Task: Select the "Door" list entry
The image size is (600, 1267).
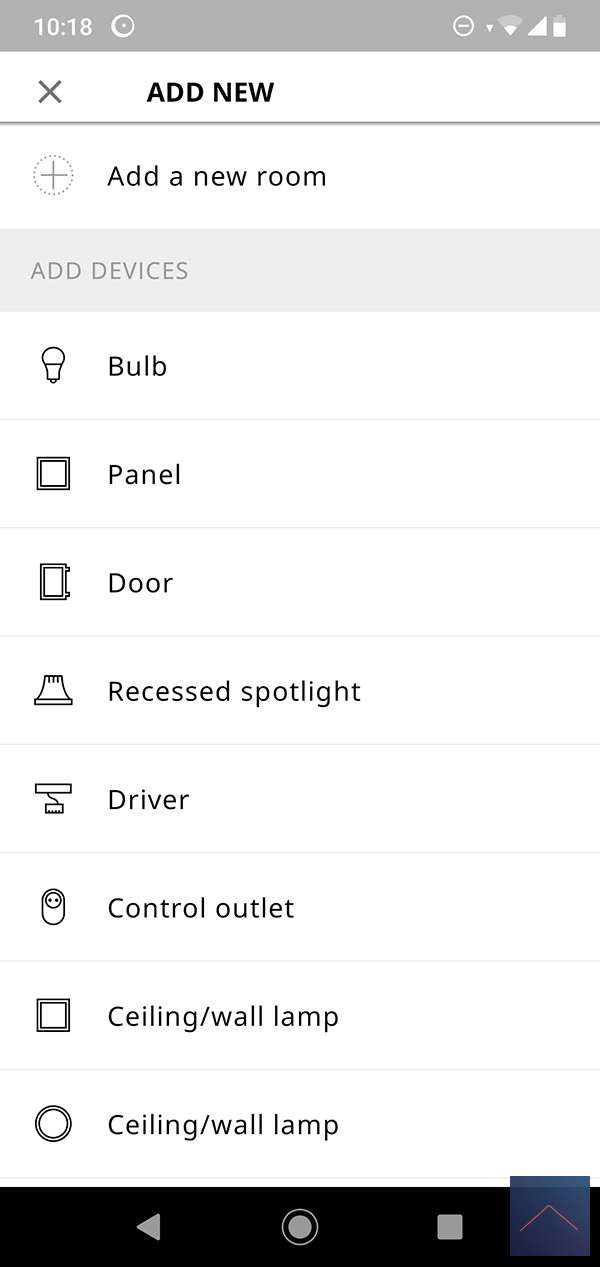Action: pyautogui.click(x=140, y=583)
